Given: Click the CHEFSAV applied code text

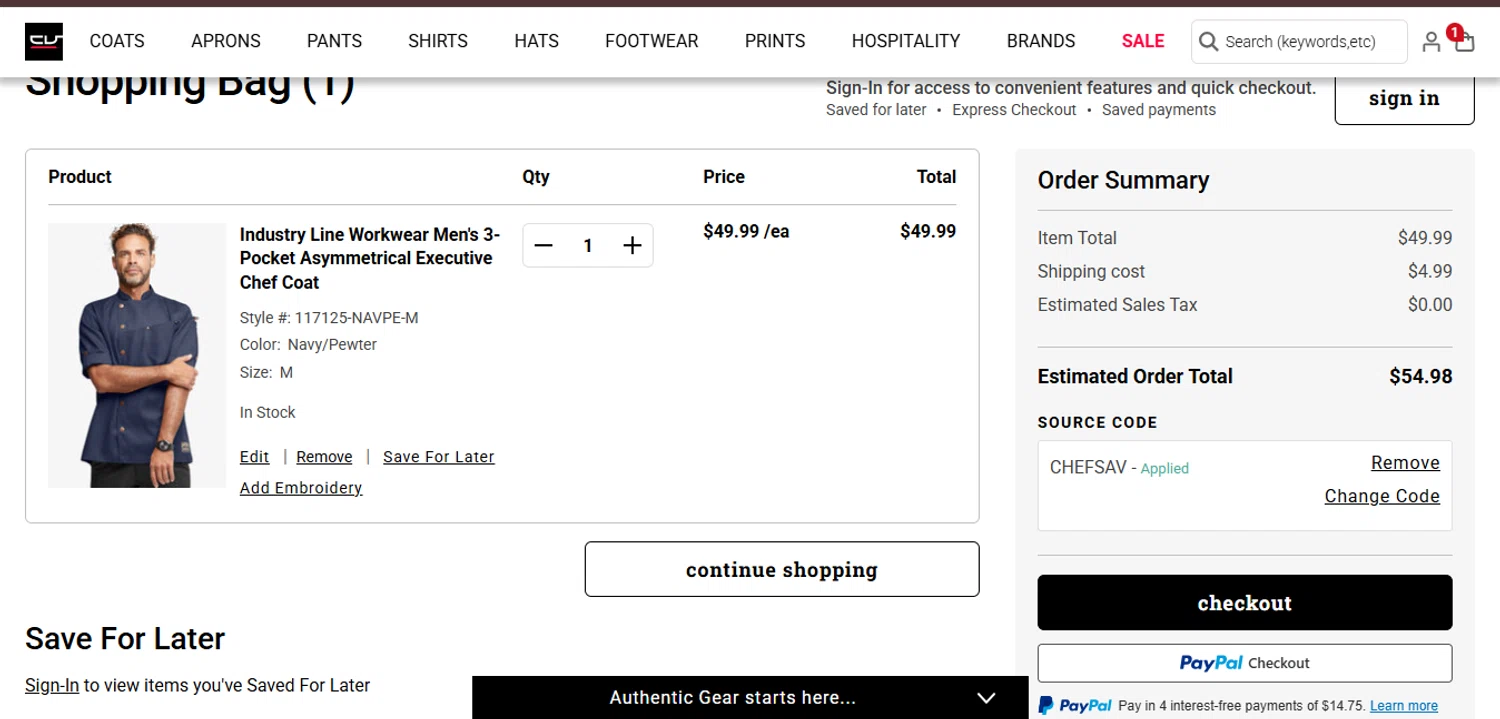Looking at the screenshot, I should [1119, 467].
